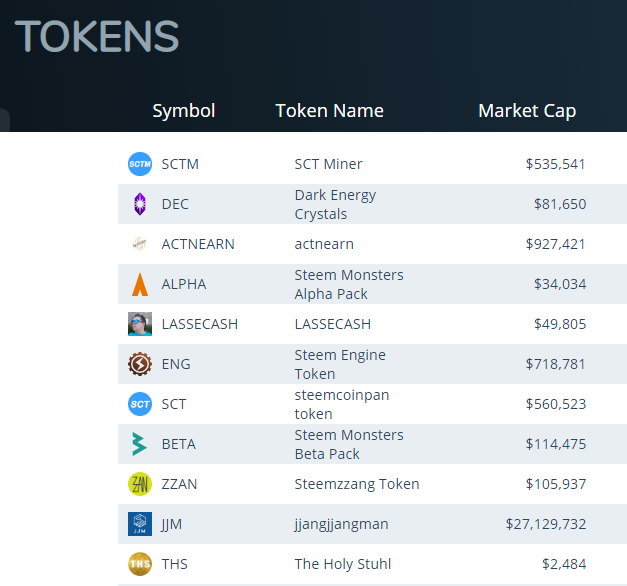Click Steem Monsters Alpha Pack name

(x=349, y=284)
